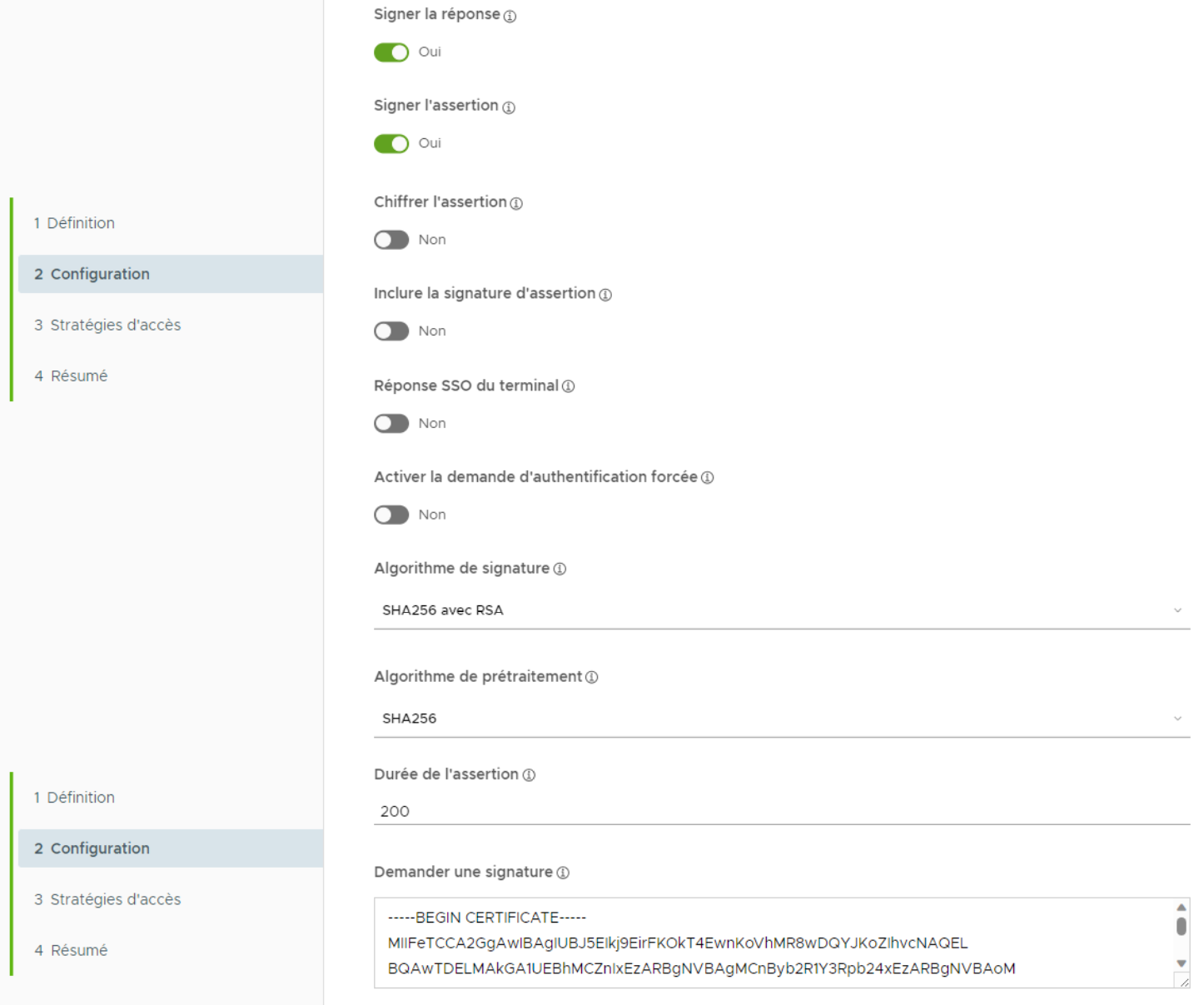
Task: Open the Demander une signature info icon
Action: click(x=563, y=873)
